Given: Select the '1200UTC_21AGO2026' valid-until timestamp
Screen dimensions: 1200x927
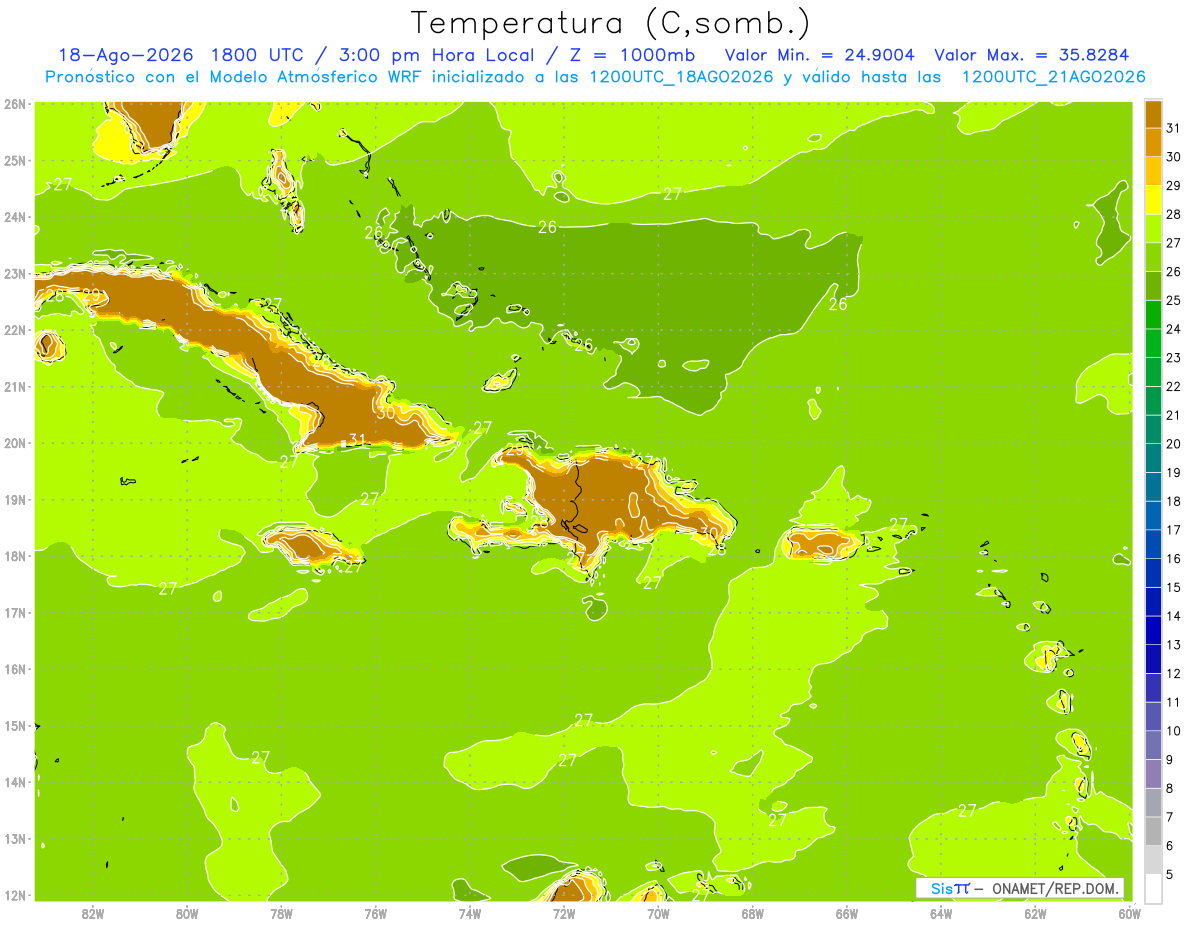Looking at the screenshot, I should tap(1053, 77).
